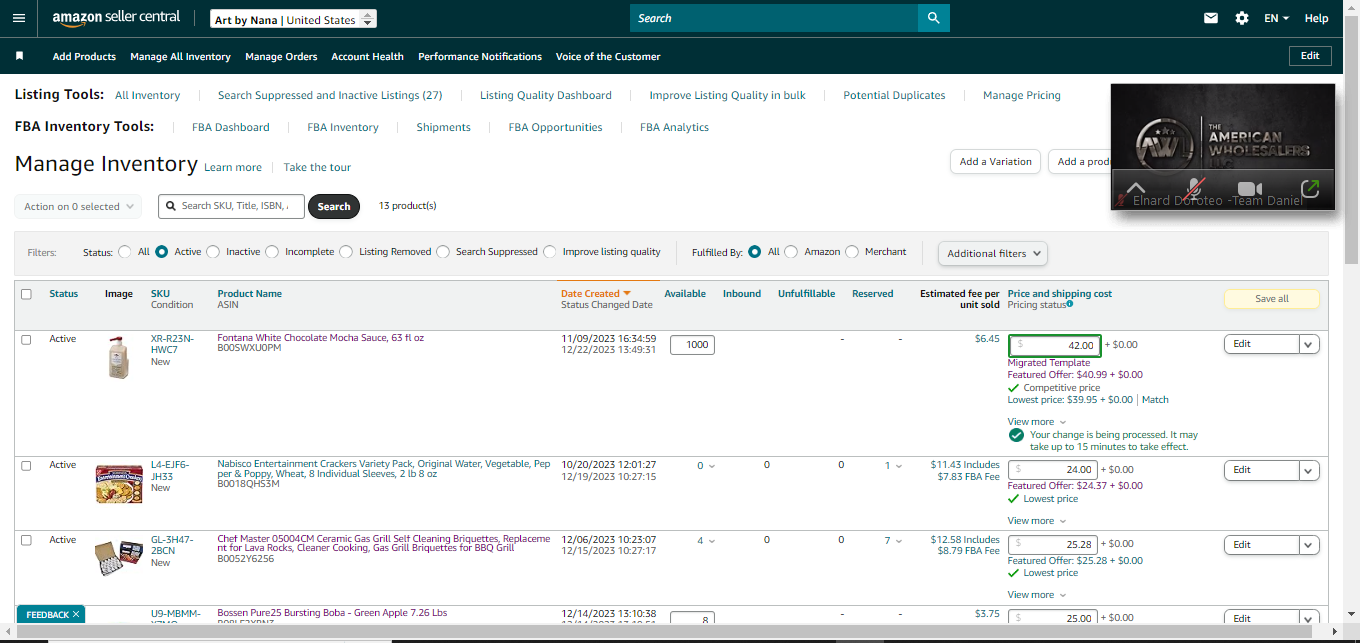
Task: Focus the Fontana available quantity field 1000
Action: (692, 345)
